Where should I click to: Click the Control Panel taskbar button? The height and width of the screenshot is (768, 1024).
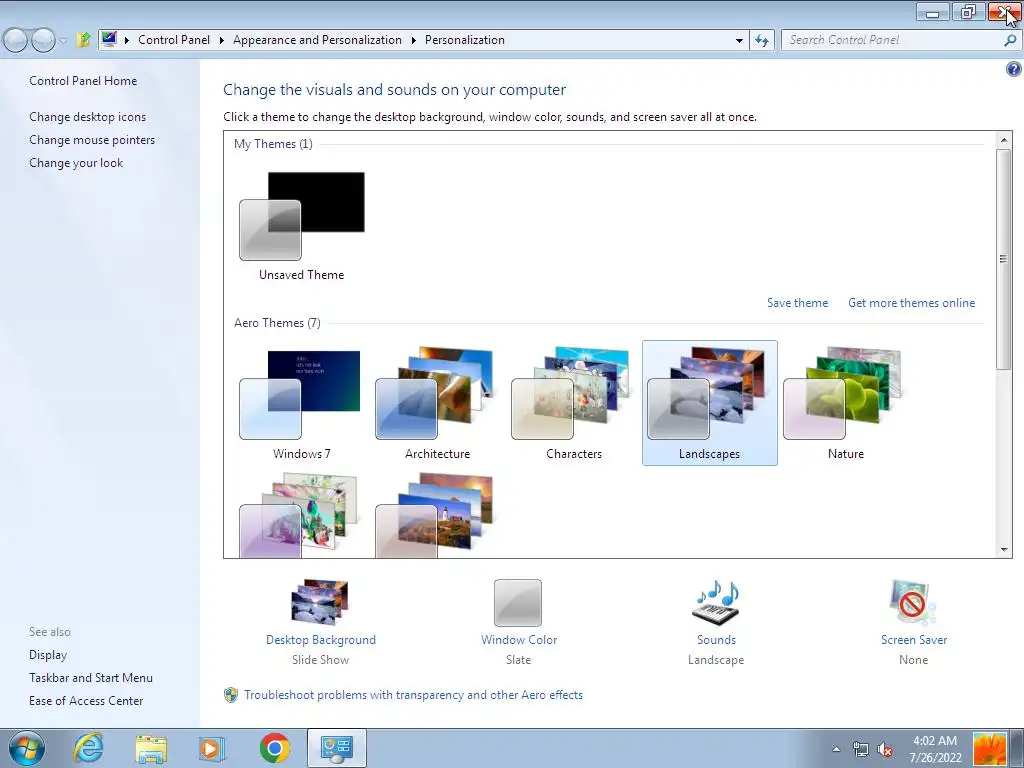tap(337, 748)
